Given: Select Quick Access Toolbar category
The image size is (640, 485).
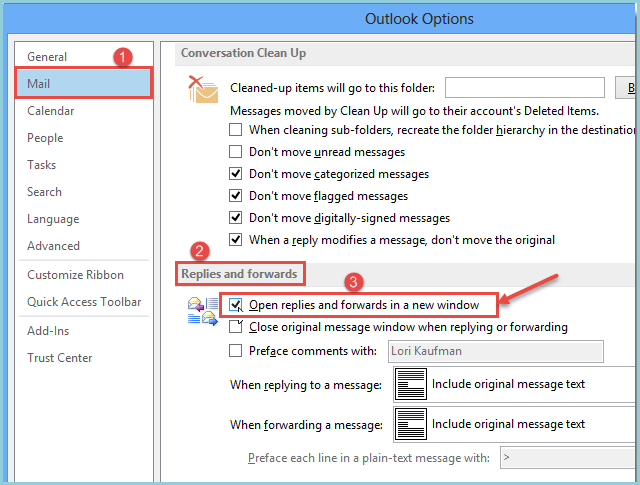Looking at the screenshot, I should (x=84, y=302).
